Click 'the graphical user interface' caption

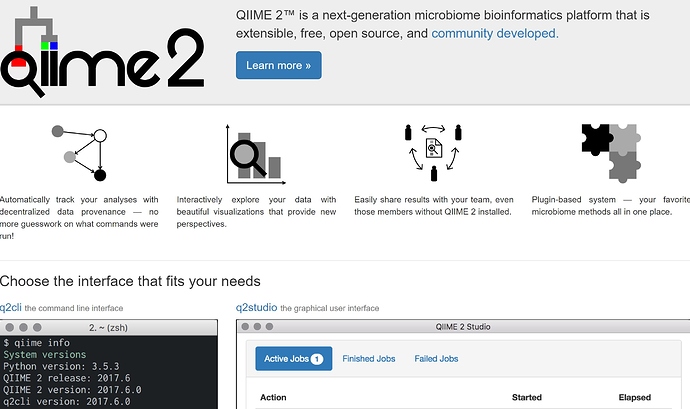point(330,308)
